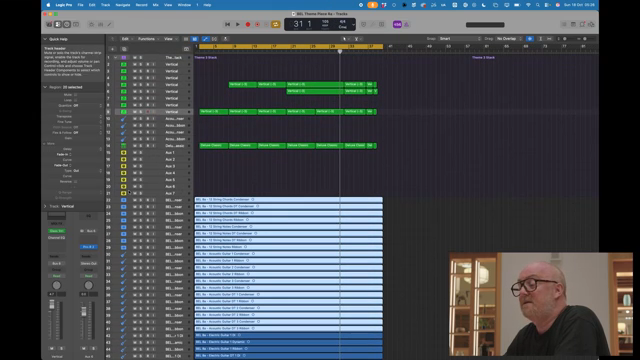This screenshot has width=640, height=360.
Task: Open the File menu
Action: 80,5
